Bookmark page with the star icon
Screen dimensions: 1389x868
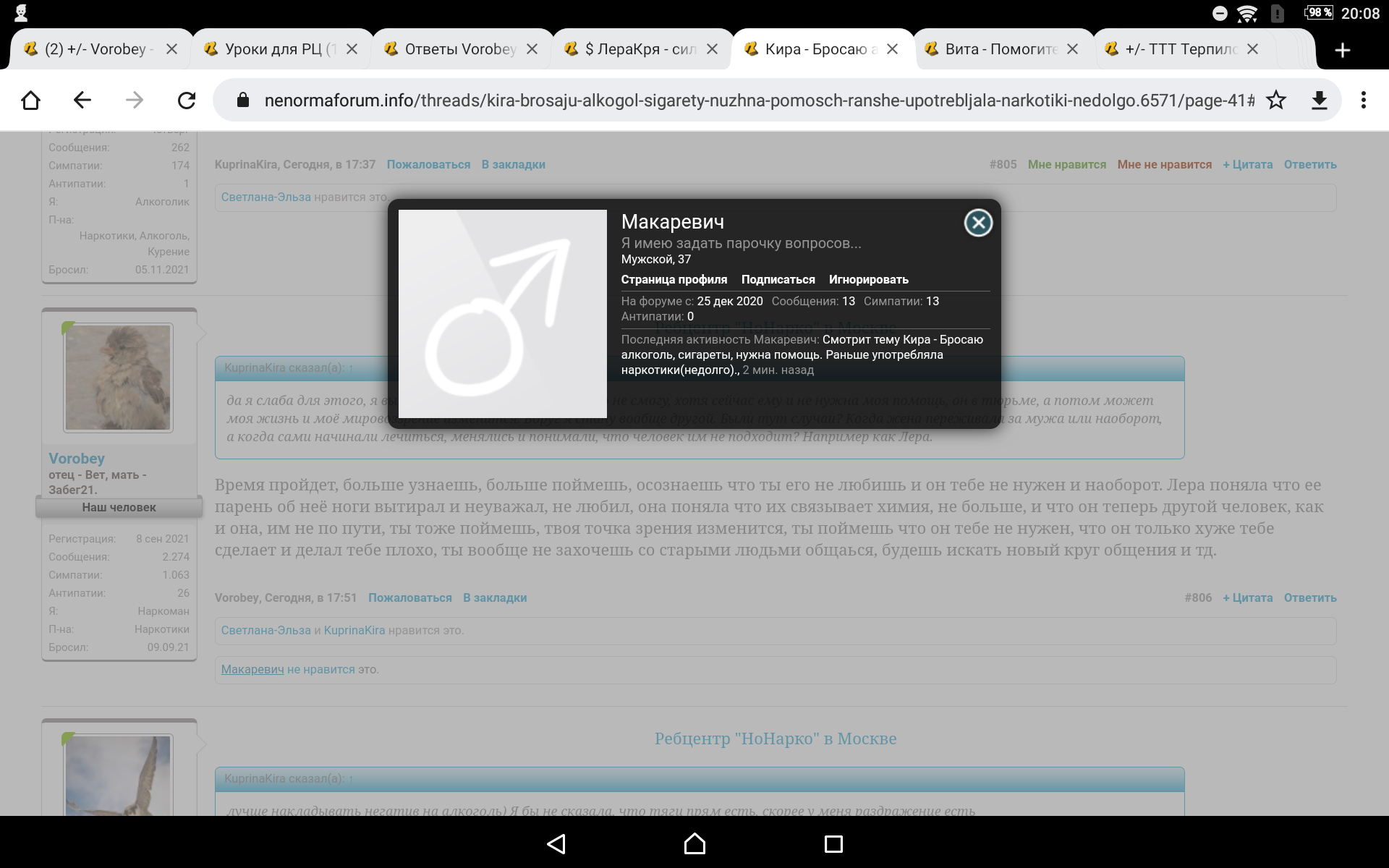coord(1276,101)
